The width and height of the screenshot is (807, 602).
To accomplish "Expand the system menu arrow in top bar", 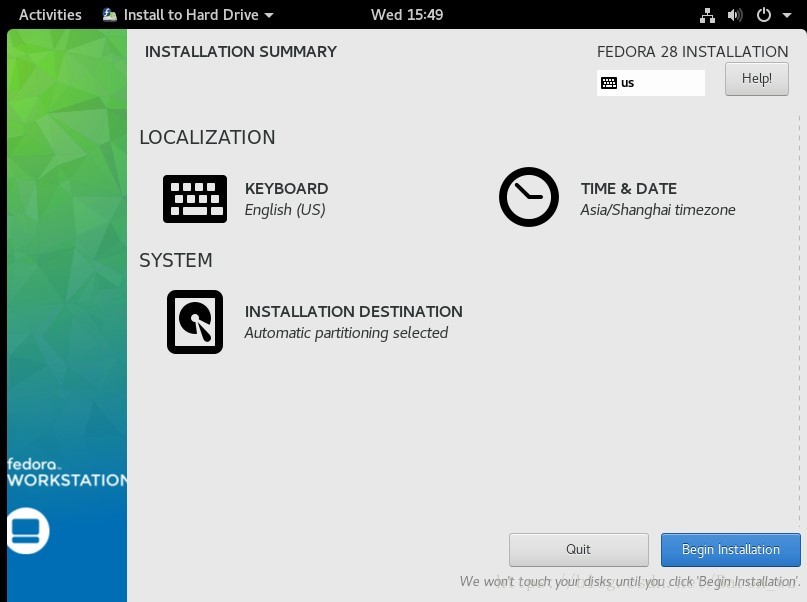I will pyautogui.click(x=786, y=15).
